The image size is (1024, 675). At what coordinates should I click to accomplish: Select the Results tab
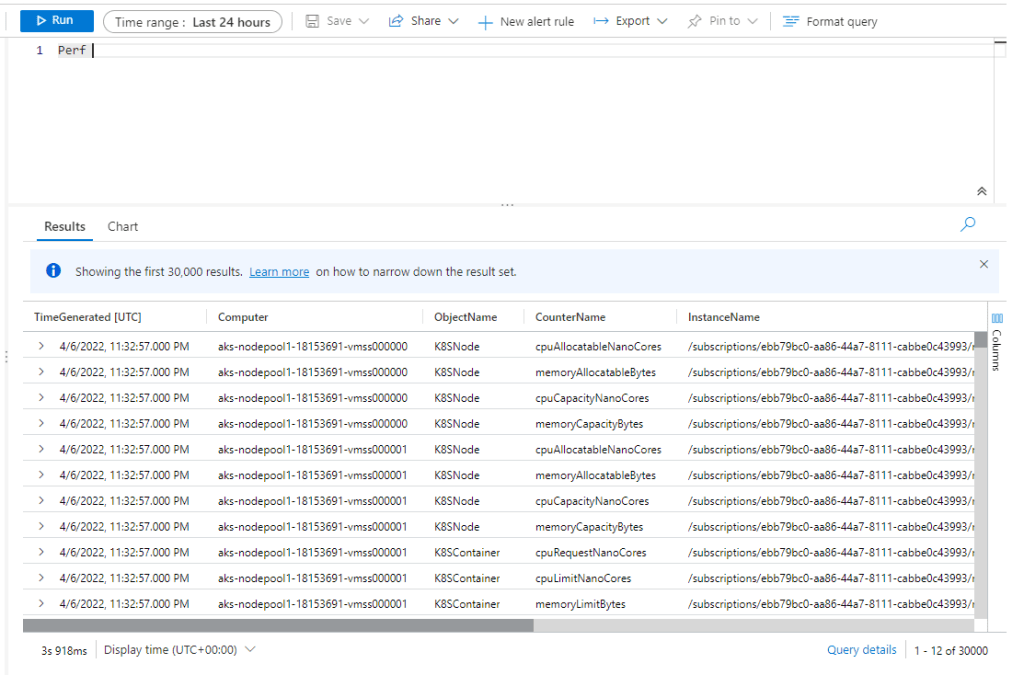[x=65, y=226]
